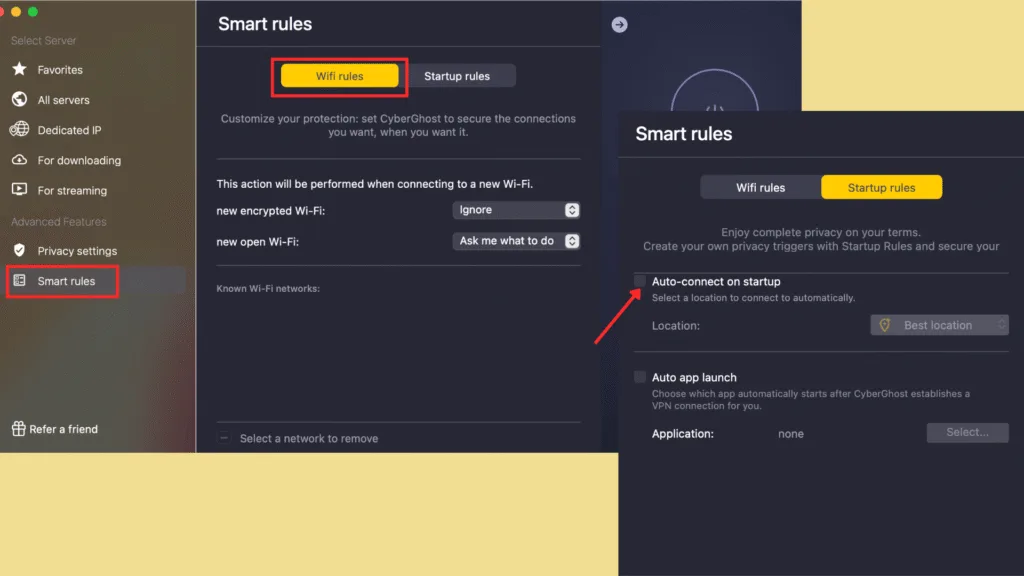Screen dimensions: 1024x576
Task: Switch to Startup rules tab in left window
Action: coord(457,76)
